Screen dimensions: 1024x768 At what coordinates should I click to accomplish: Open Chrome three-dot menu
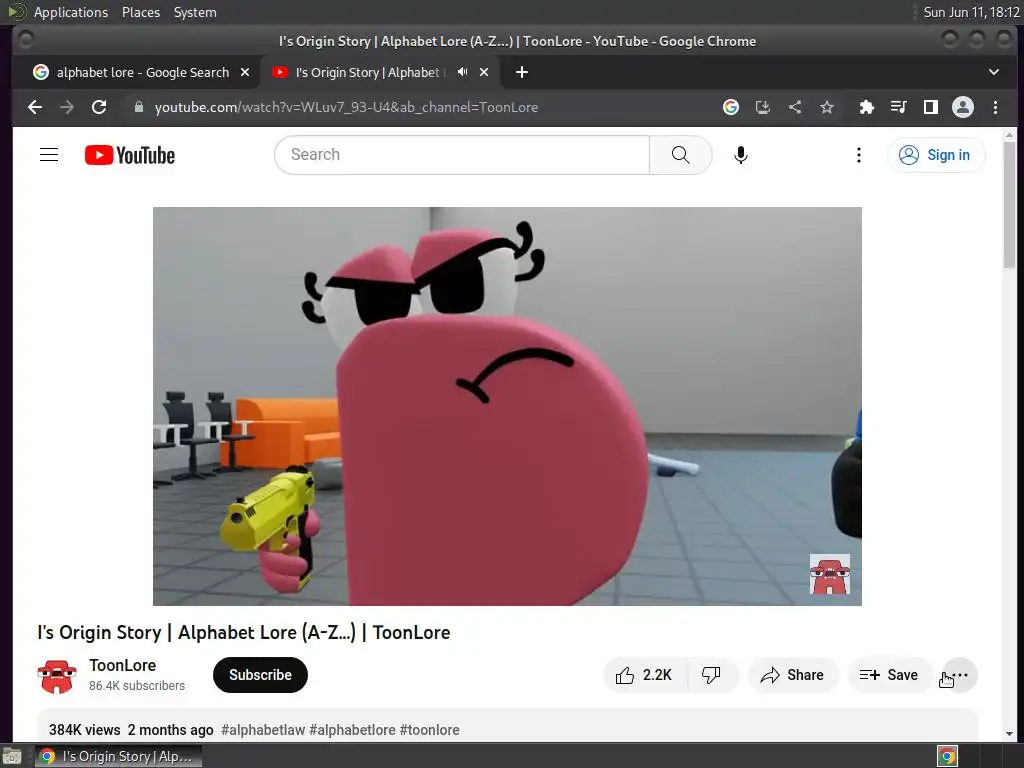point(995,107)
